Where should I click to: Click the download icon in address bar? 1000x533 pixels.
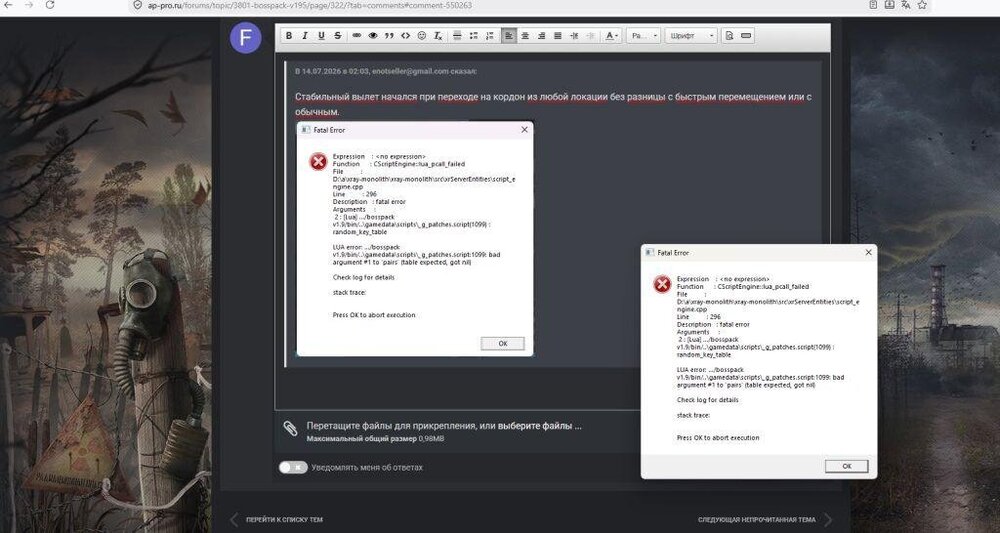tap(890, 4)
